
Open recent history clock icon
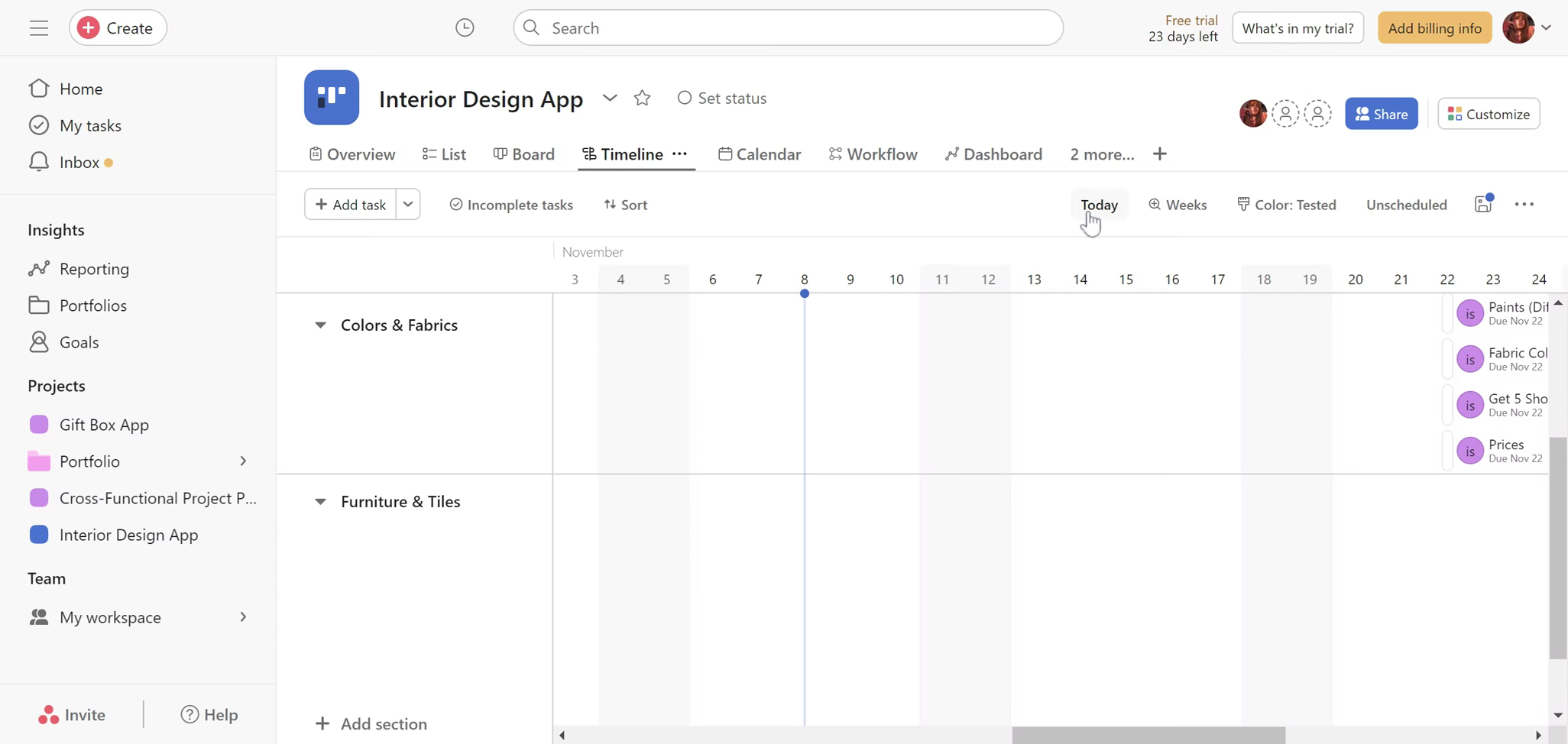(465, 28)
